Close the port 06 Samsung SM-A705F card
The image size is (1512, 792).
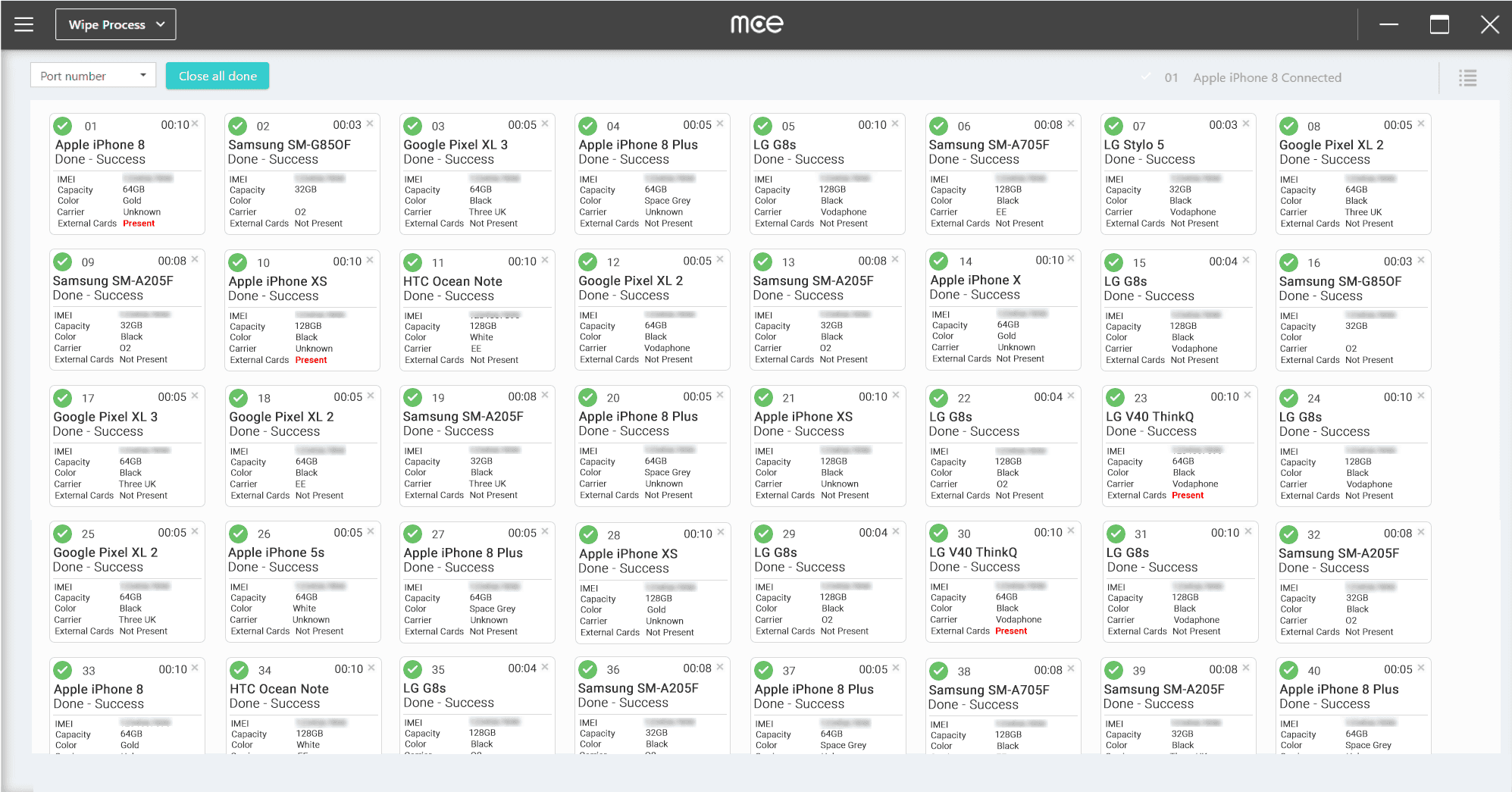pos(1072,124)
